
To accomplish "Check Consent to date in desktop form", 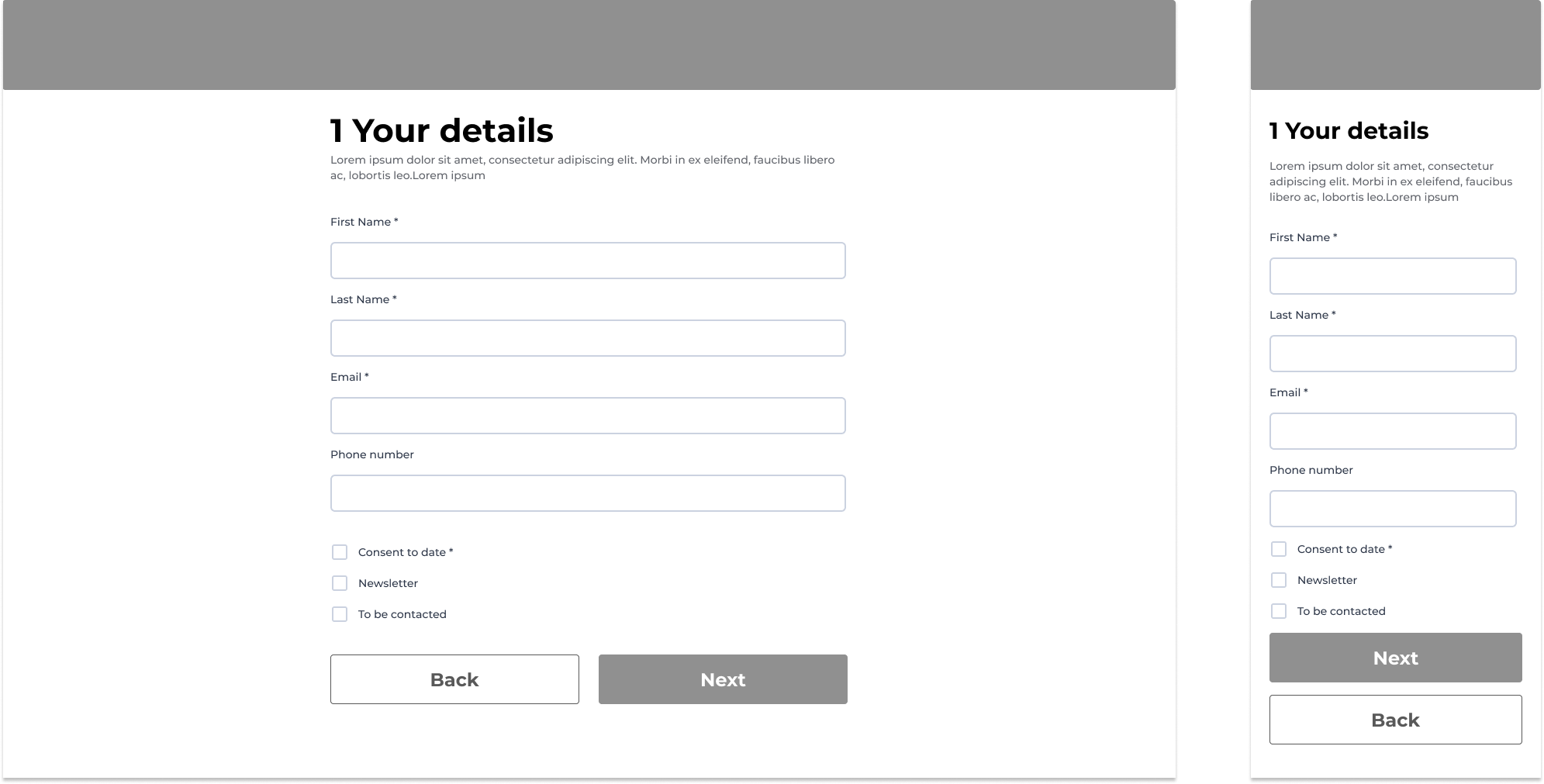I will tap(340, 552).
